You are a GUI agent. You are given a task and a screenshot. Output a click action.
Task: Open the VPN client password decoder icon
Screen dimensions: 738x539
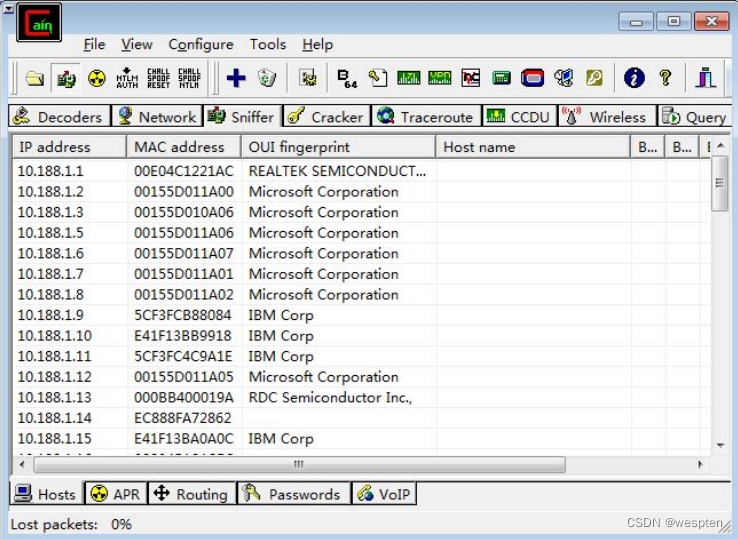pyautogui.click(x=440, y=78)
